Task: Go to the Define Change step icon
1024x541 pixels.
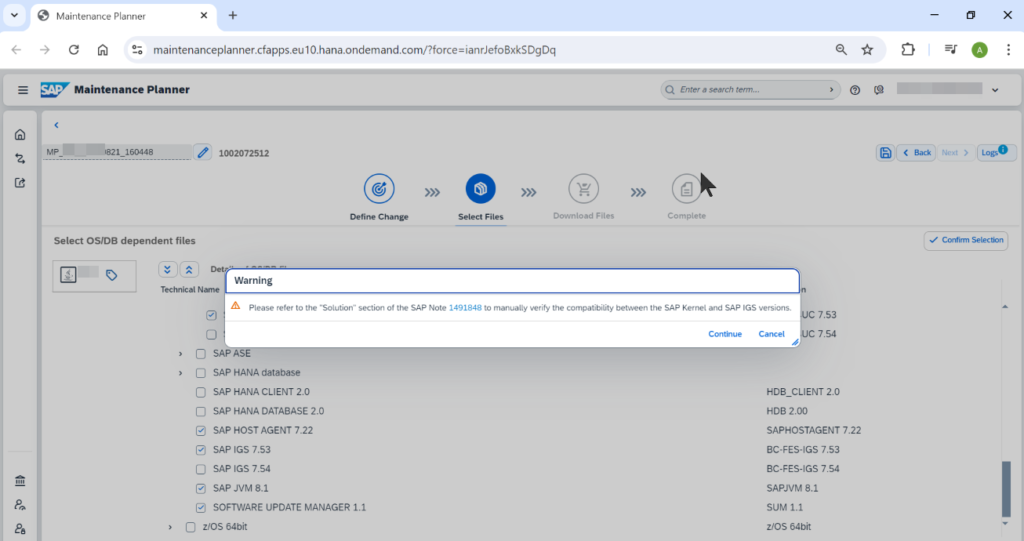Action: (x=379, y=189)
